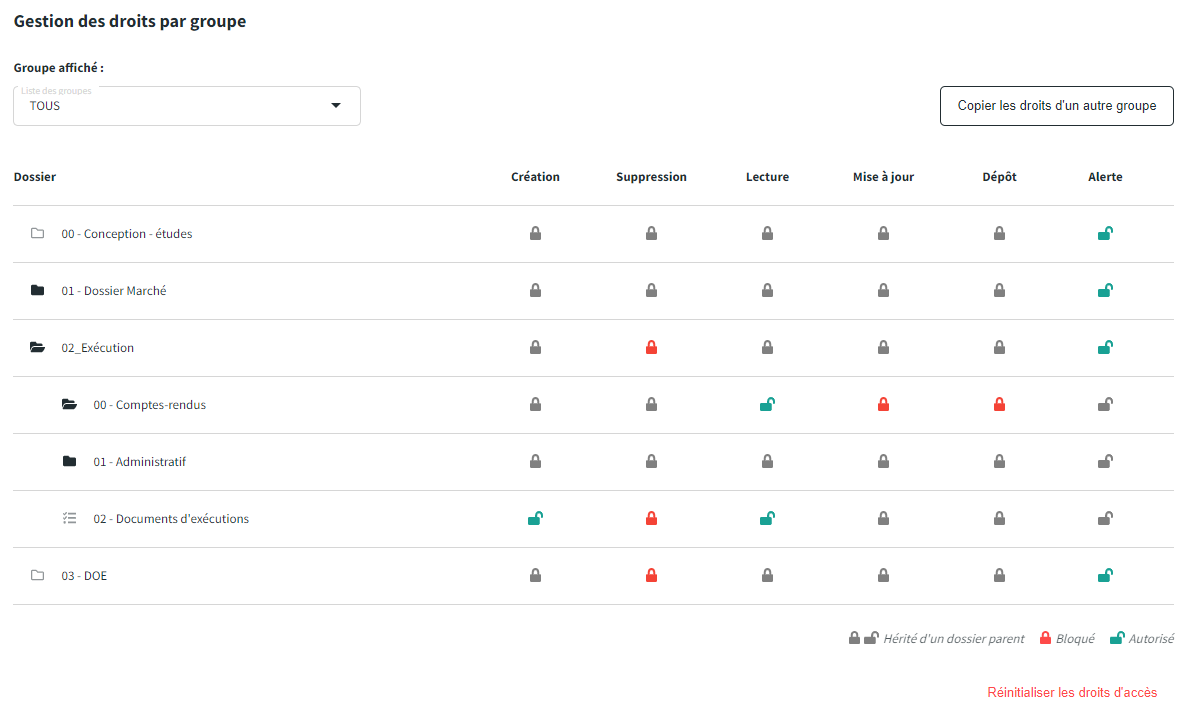Click Réinitialiser les droits d'accès link
Viewport: 1187px width, 717px height.
click(x=1072, y=693)
